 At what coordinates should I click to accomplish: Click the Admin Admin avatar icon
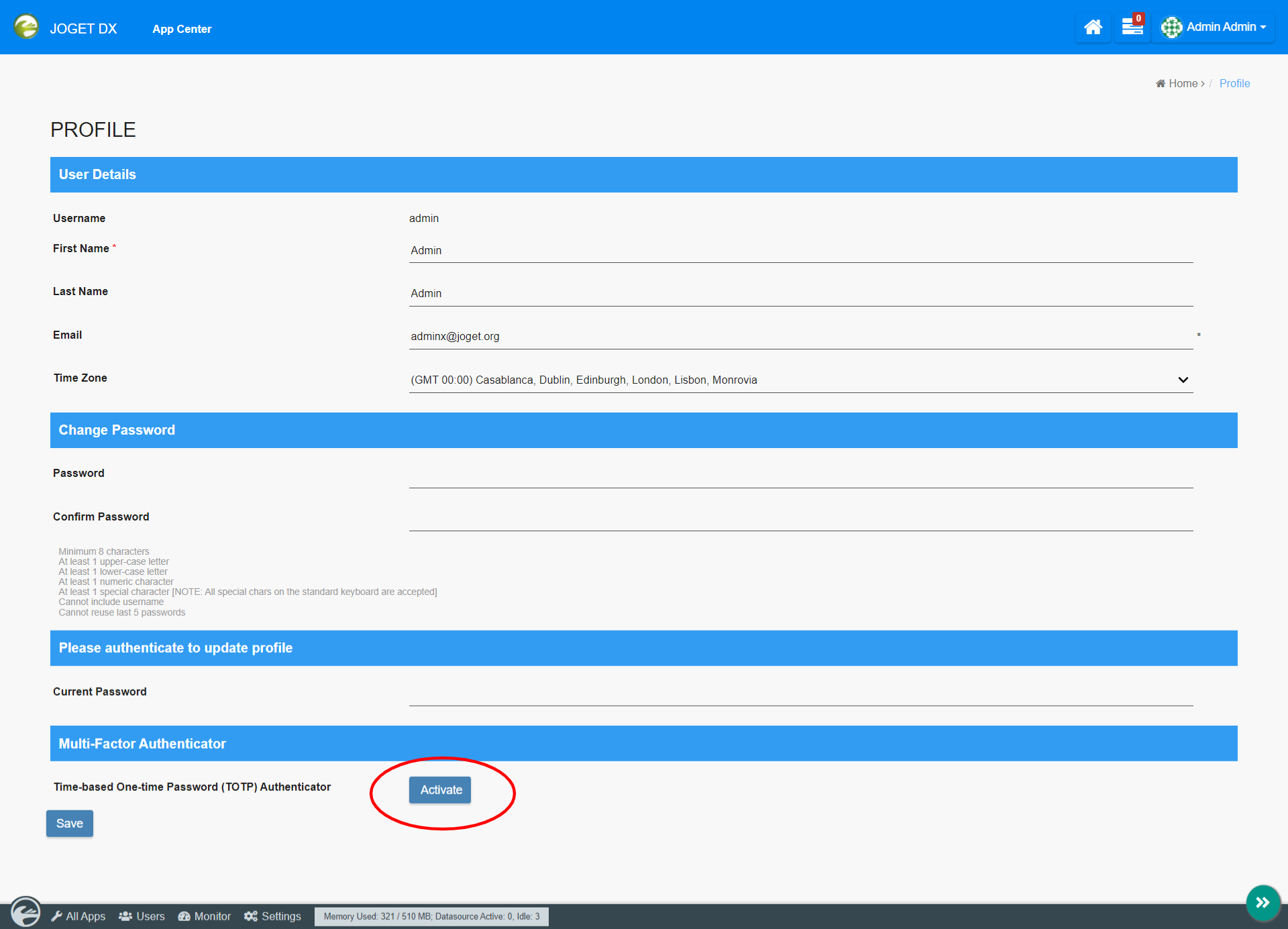pos(1171,28)
